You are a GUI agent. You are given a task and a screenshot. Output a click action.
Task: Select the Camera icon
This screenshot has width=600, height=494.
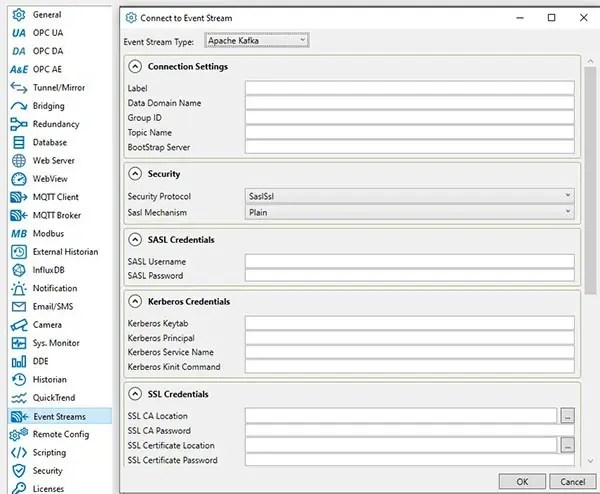[x=19, y=325]
